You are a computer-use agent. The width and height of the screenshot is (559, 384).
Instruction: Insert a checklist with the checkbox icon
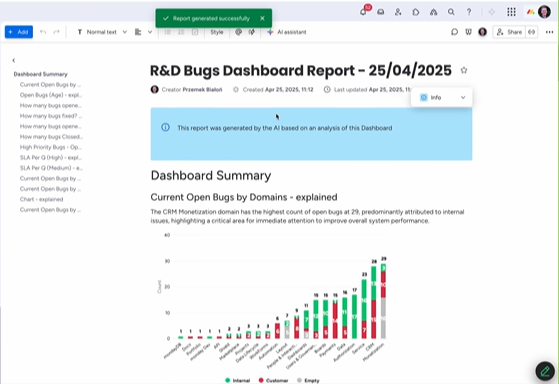pos(195,32)
